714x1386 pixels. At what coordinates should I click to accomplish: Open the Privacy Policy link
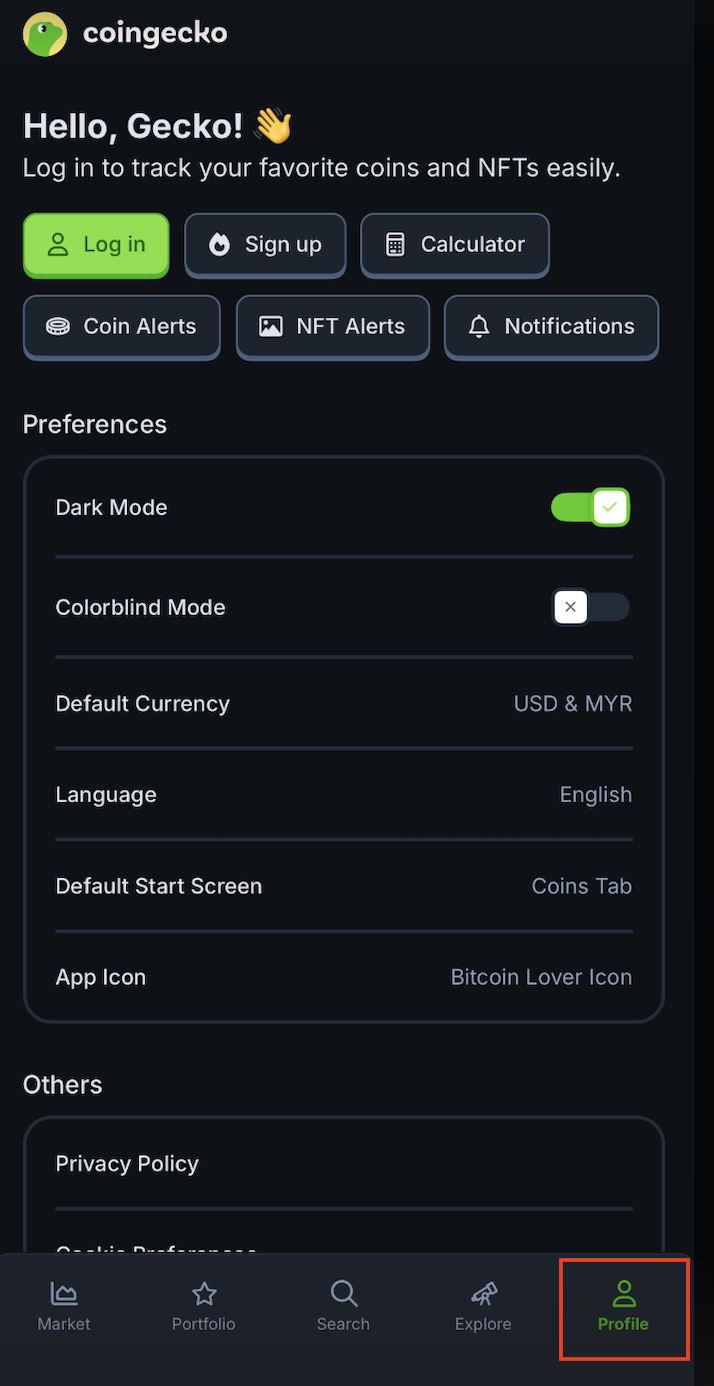point(127,1163)
